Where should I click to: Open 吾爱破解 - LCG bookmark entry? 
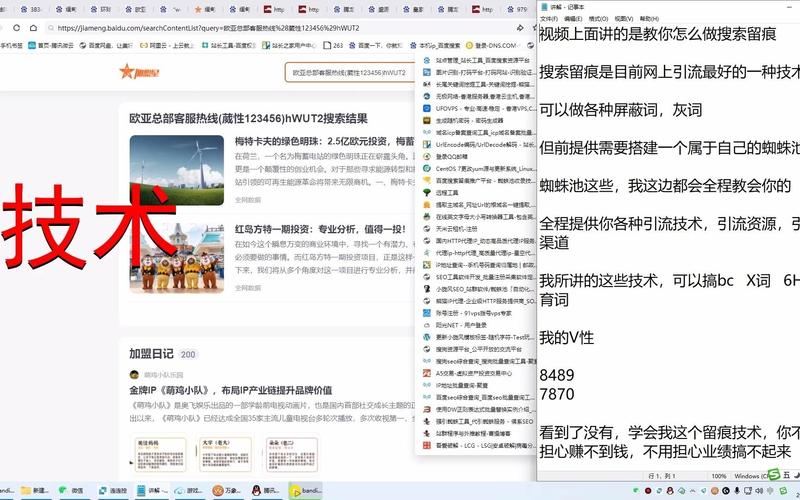point(480,445)
